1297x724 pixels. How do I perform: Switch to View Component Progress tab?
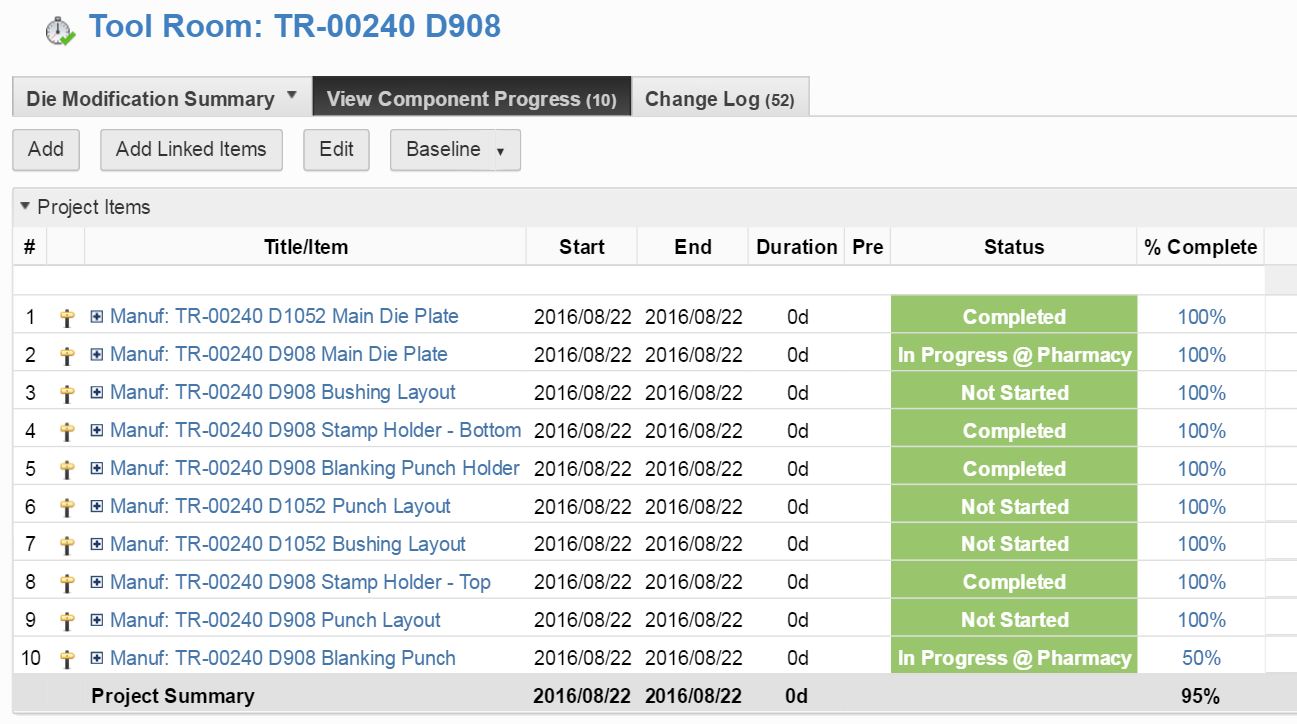pos(472,99)
